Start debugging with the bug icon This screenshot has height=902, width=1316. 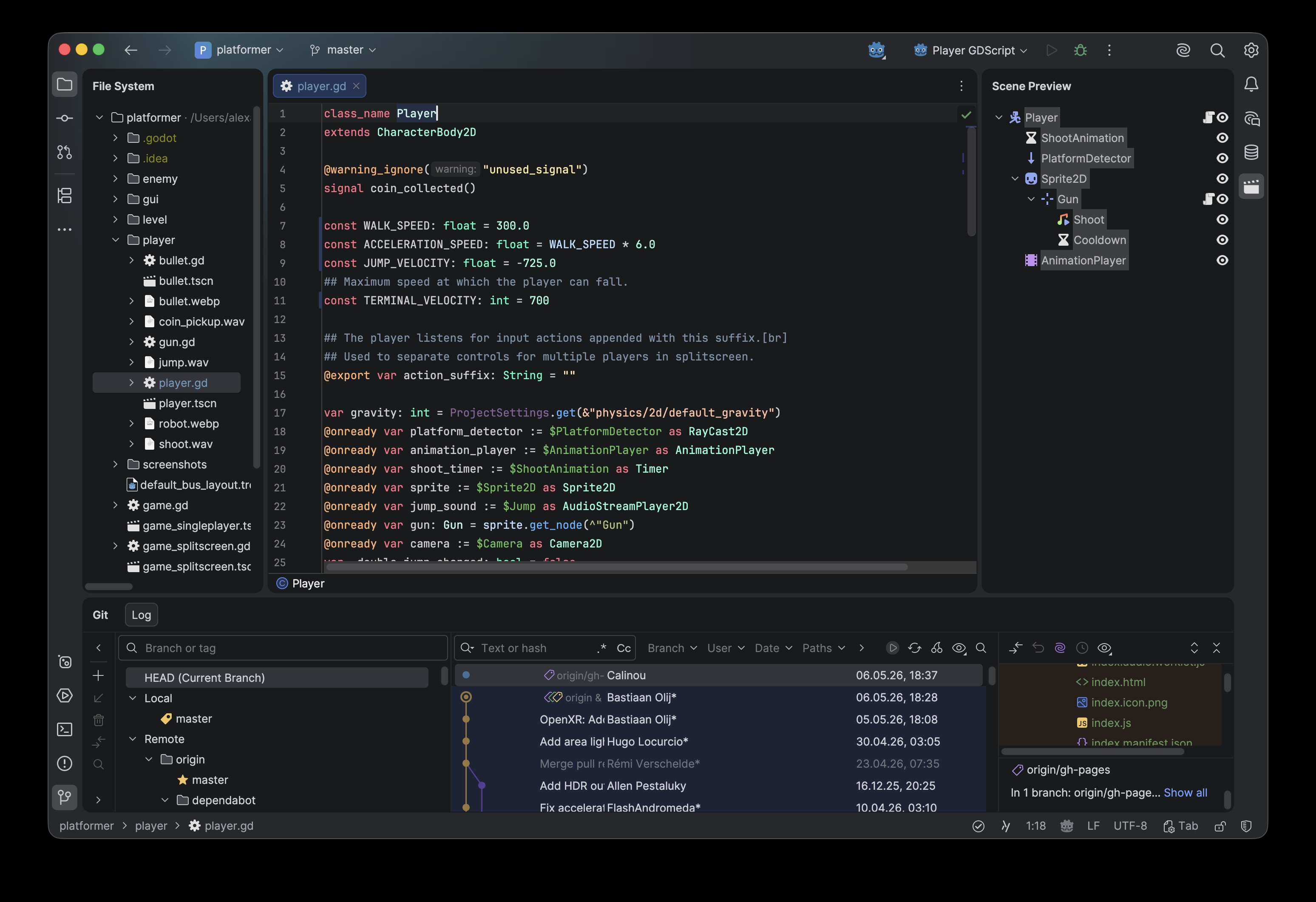tap(1080, 50)
